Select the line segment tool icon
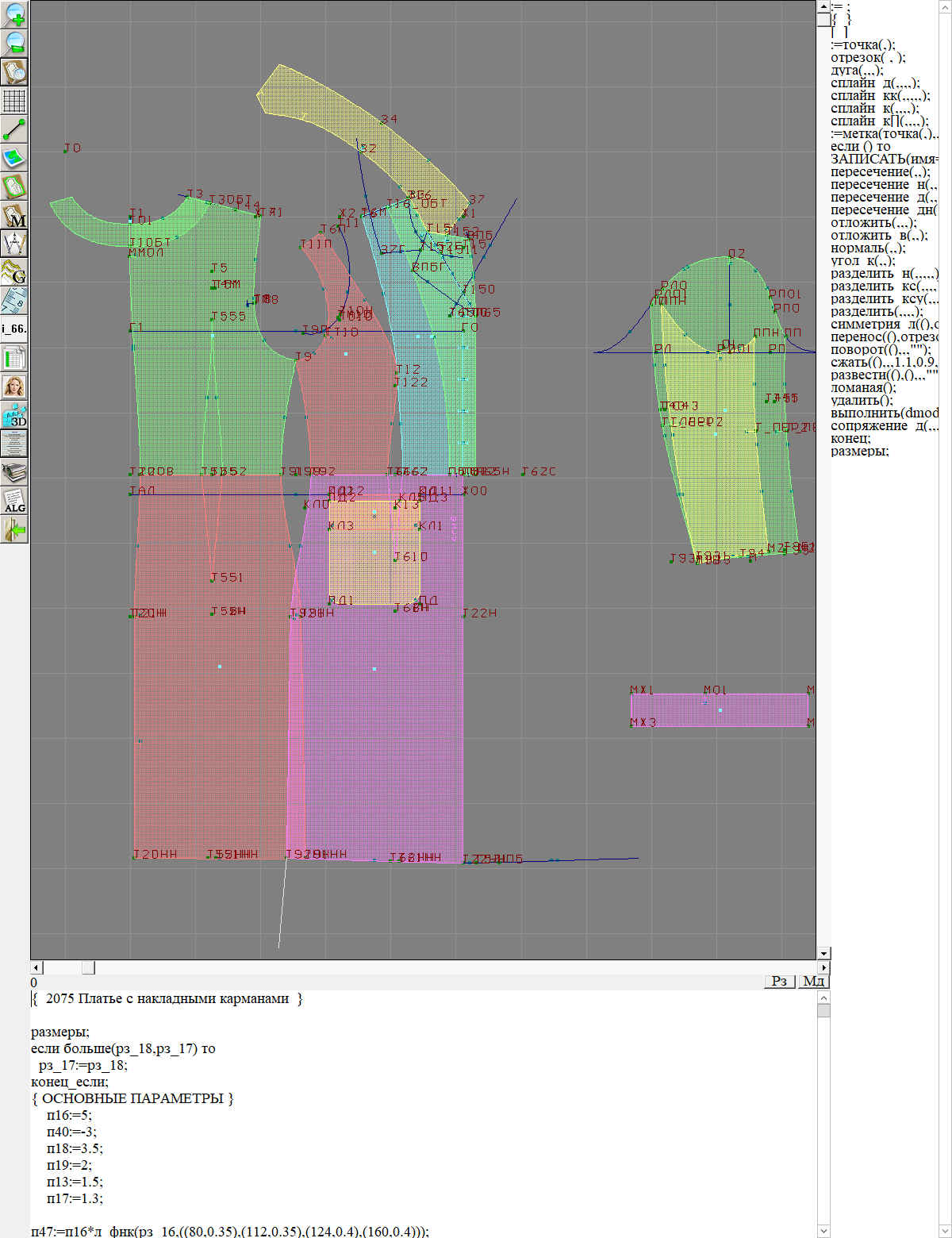This screenshot has height=1238, width=952. coord(15,129)
